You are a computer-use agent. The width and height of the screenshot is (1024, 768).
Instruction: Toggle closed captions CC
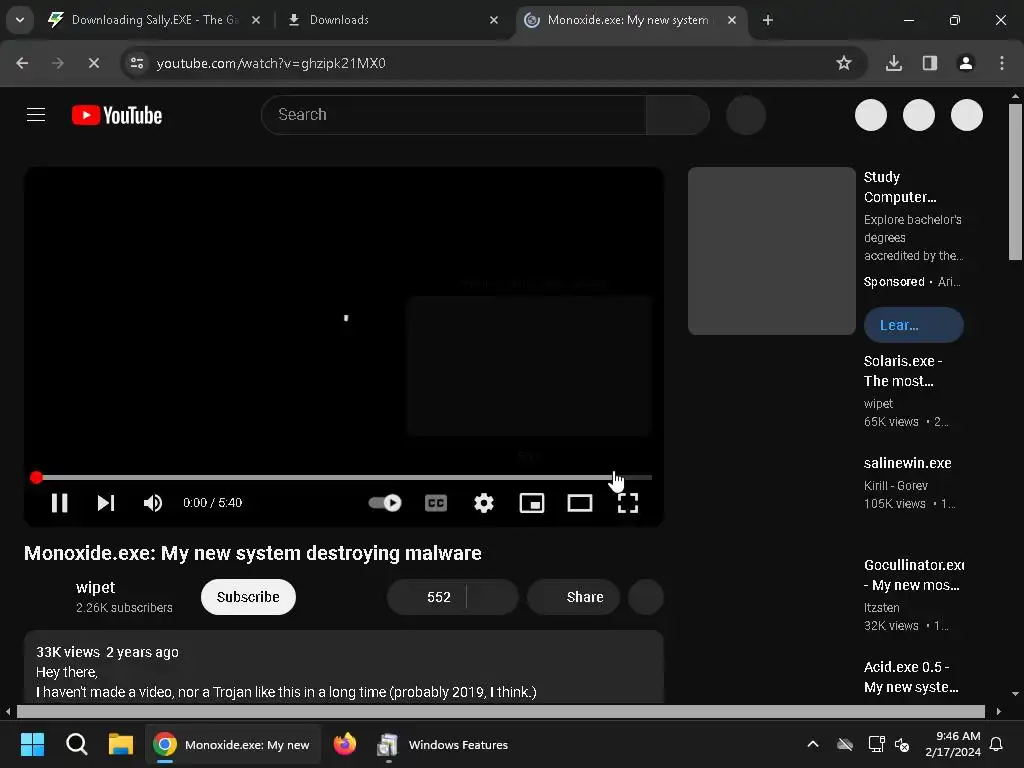click(x=436, y=503)
